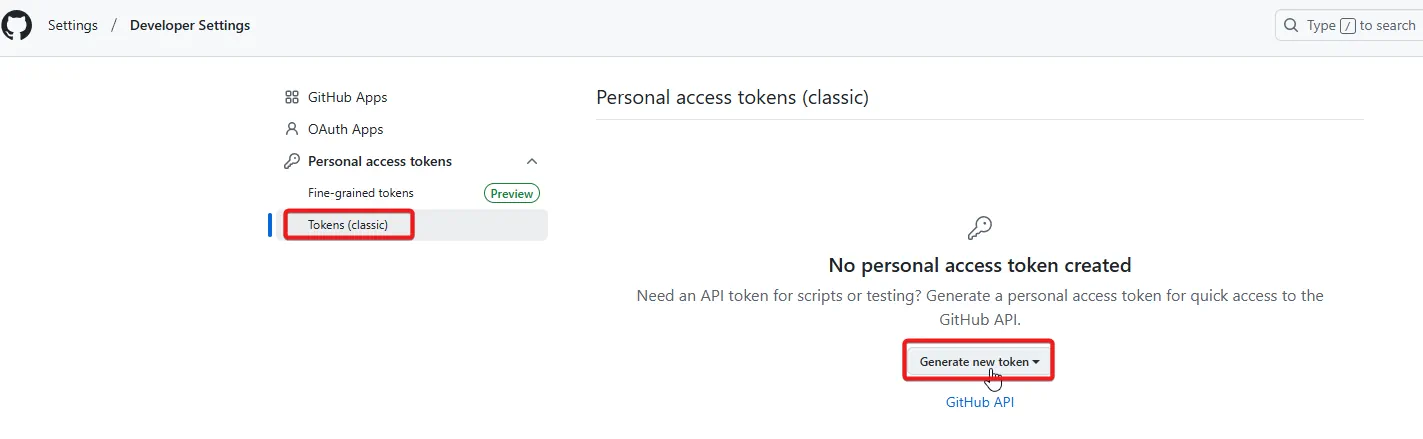Click the GitHub logo
This screenshot has height=439, width=1423.
(x=16, y=25)
